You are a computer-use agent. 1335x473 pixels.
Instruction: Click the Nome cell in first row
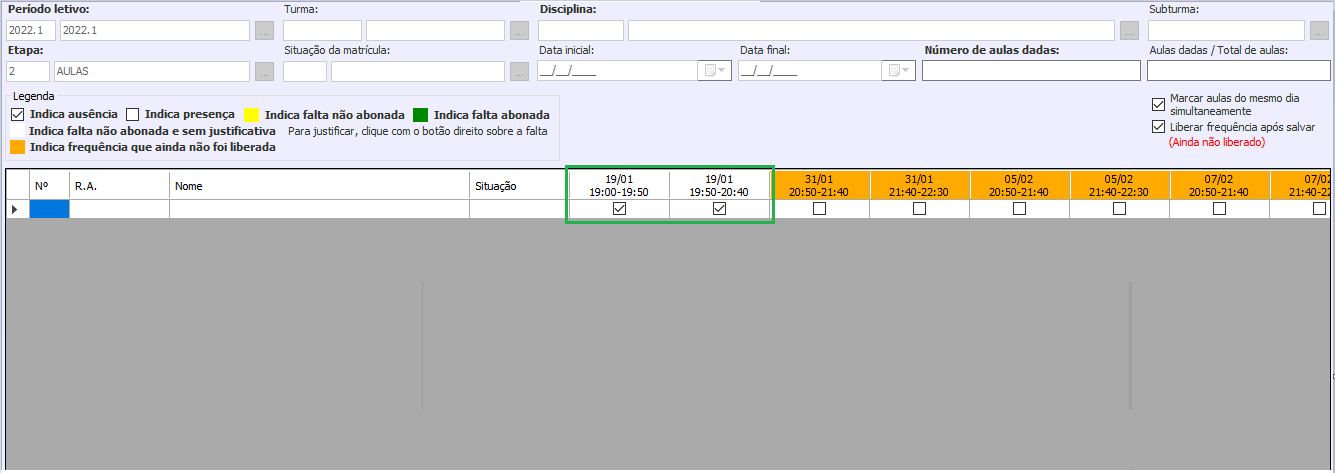click(x=319, y=209)
